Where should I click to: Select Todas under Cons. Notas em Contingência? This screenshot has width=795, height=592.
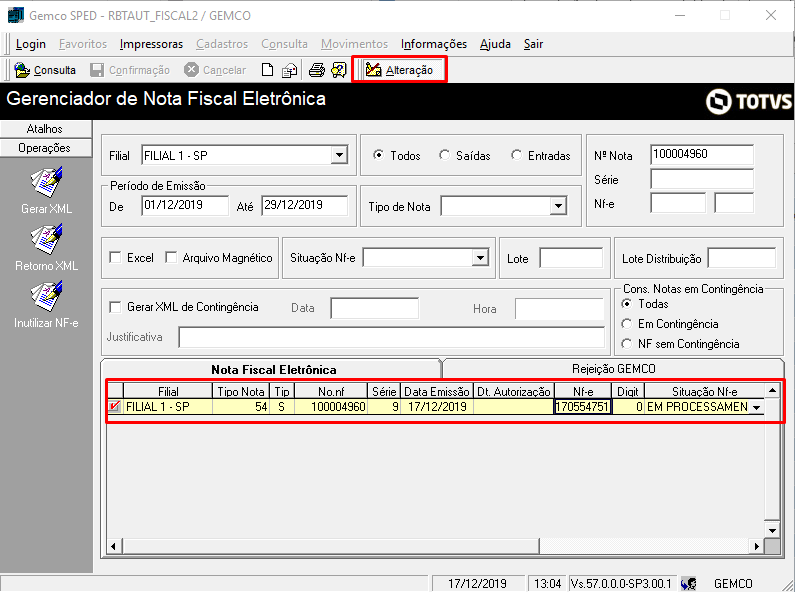(x=627, y=304)
